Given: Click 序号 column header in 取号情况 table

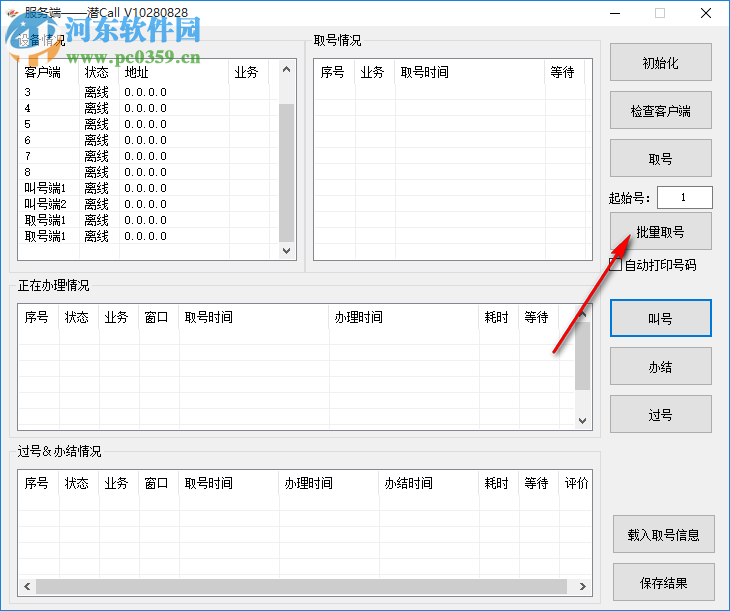Looking at the screenshot, I should [x=334, y=72].
